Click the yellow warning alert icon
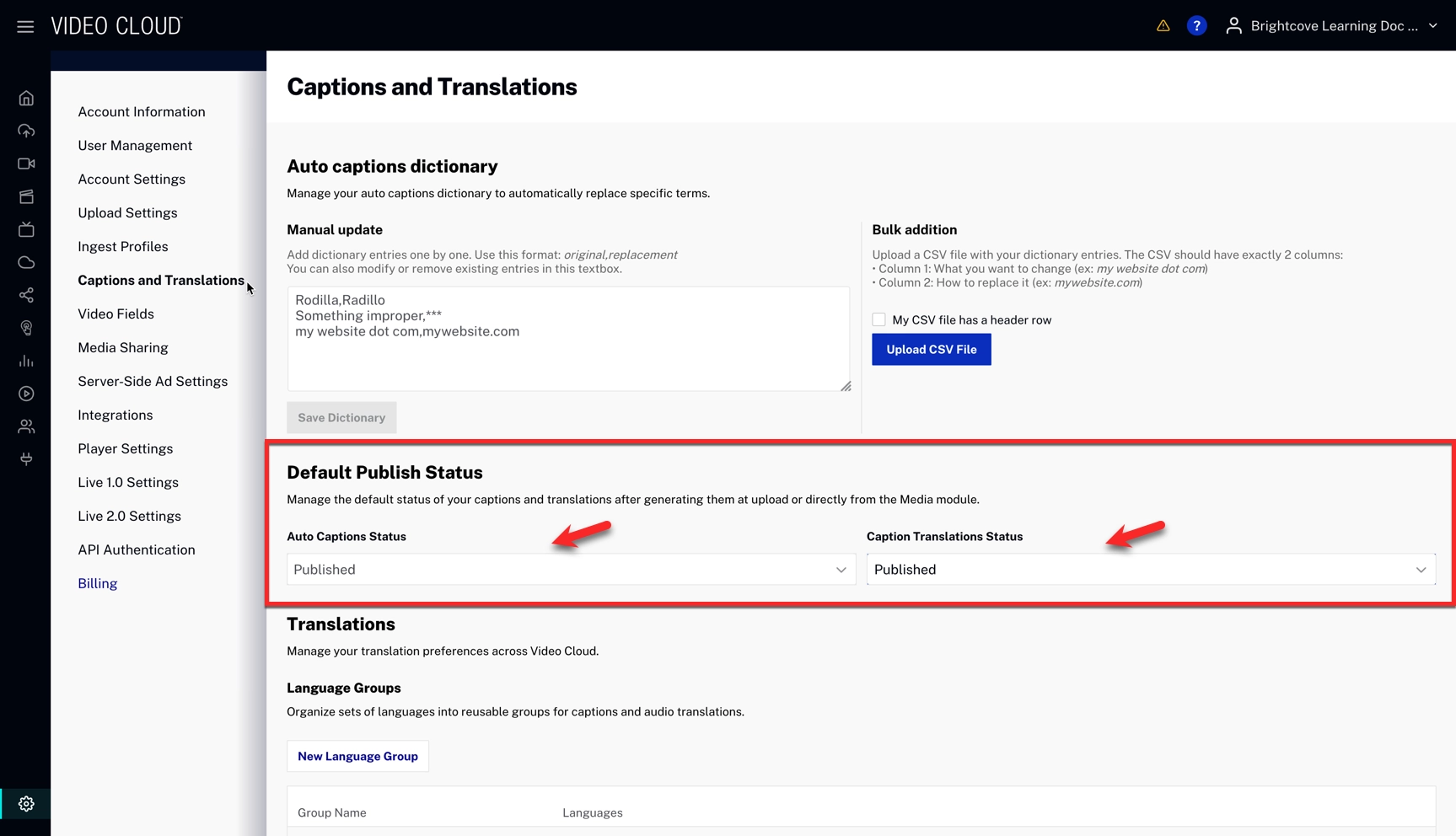This screenshot has height=836, width=1456. 1163,26
